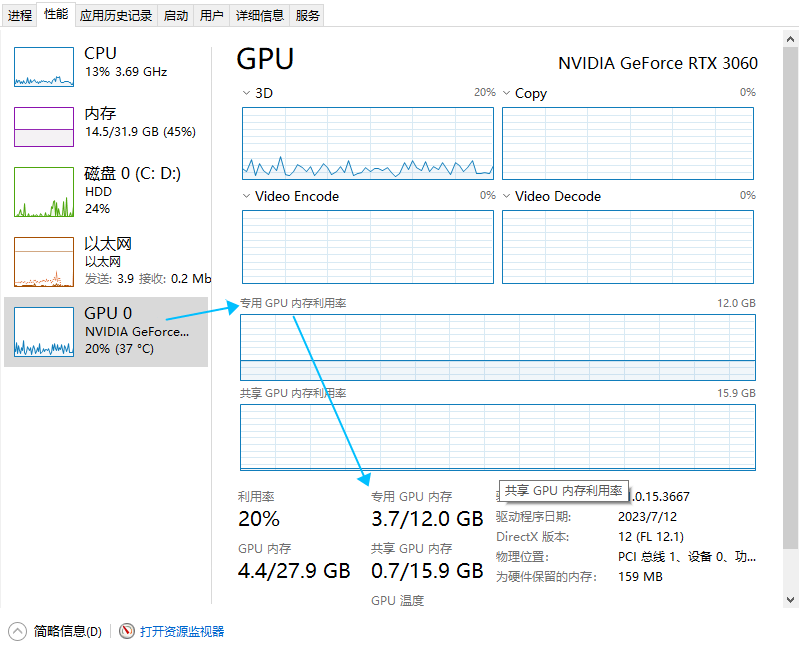The width and height of the screenshot is (799, 656).
Task: Click the 打开资源监视器 link
Action: (182, 632)
